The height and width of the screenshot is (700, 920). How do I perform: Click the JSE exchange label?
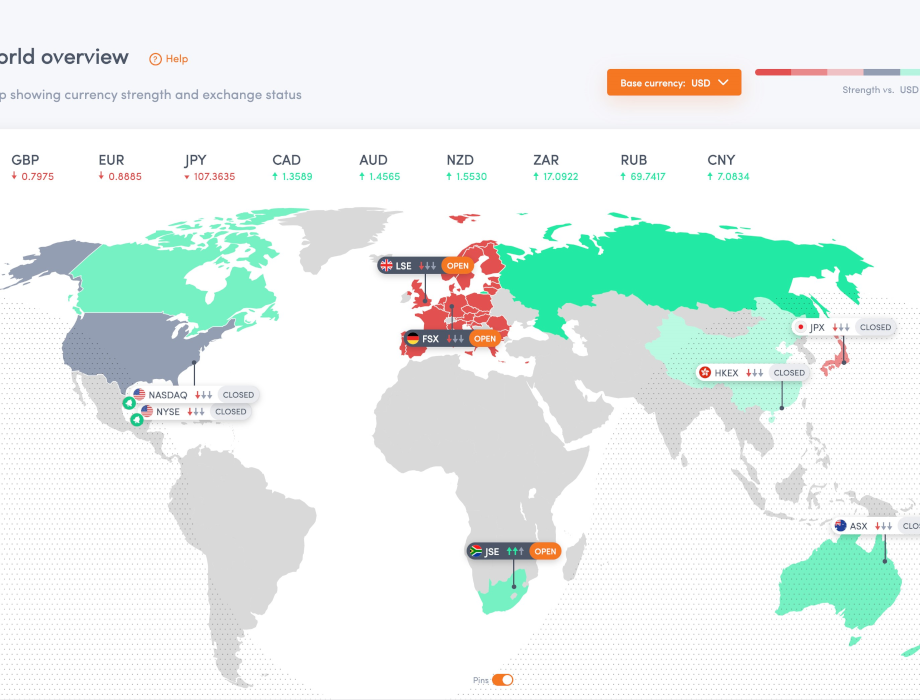(x=492, y=552)
